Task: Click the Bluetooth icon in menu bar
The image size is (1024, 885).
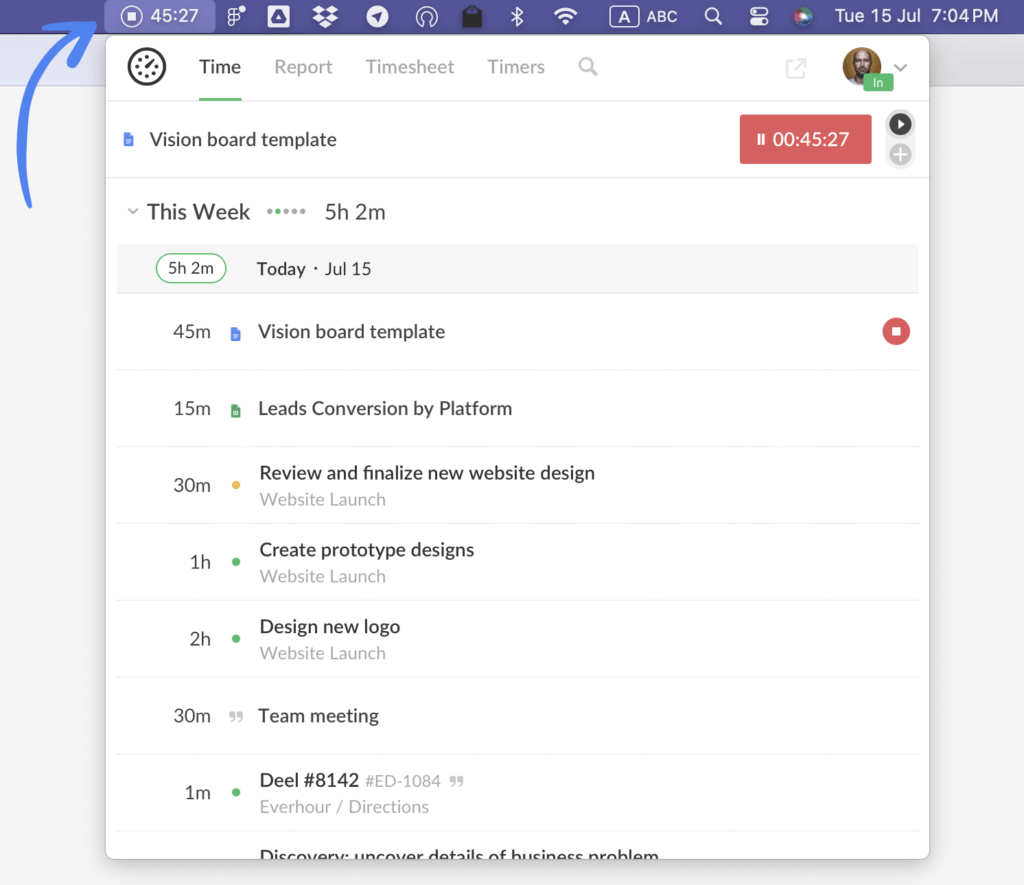Action: pyautogui.click(x=517, y=16)
